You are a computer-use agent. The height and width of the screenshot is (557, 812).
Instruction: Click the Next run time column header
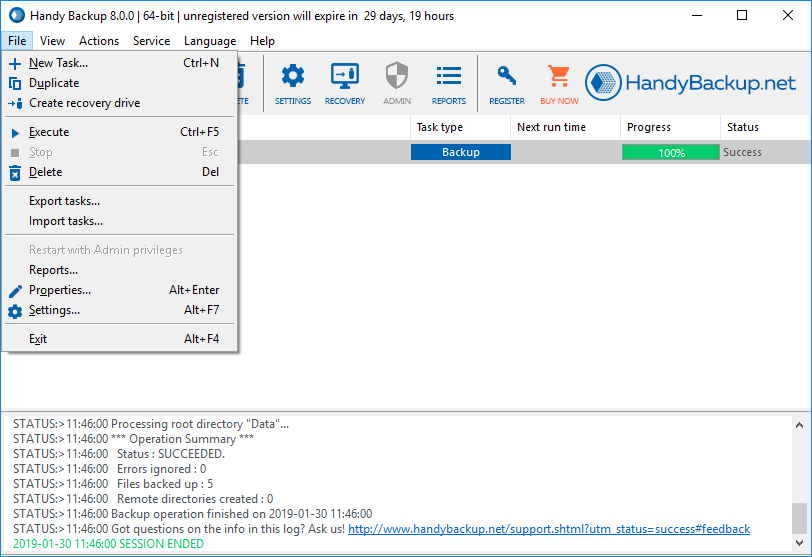[551, 127]
